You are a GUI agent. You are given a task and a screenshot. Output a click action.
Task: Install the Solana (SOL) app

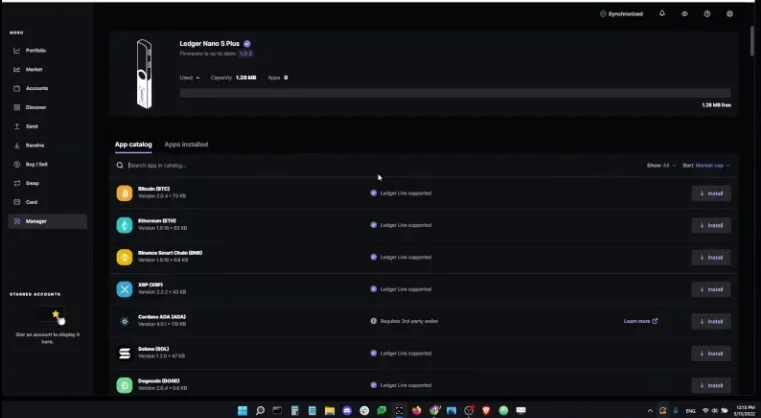click(711, 353)
